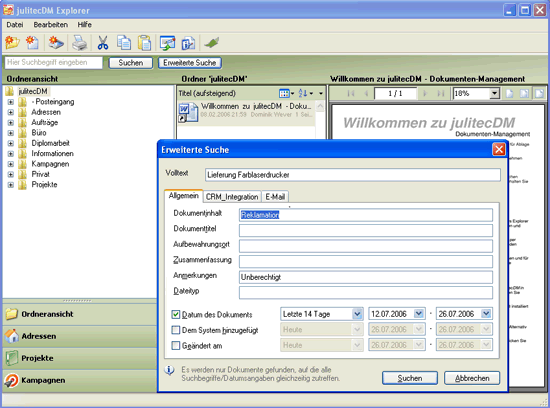
Task: Select the Allgemein tab
Action: click(183, 195)
